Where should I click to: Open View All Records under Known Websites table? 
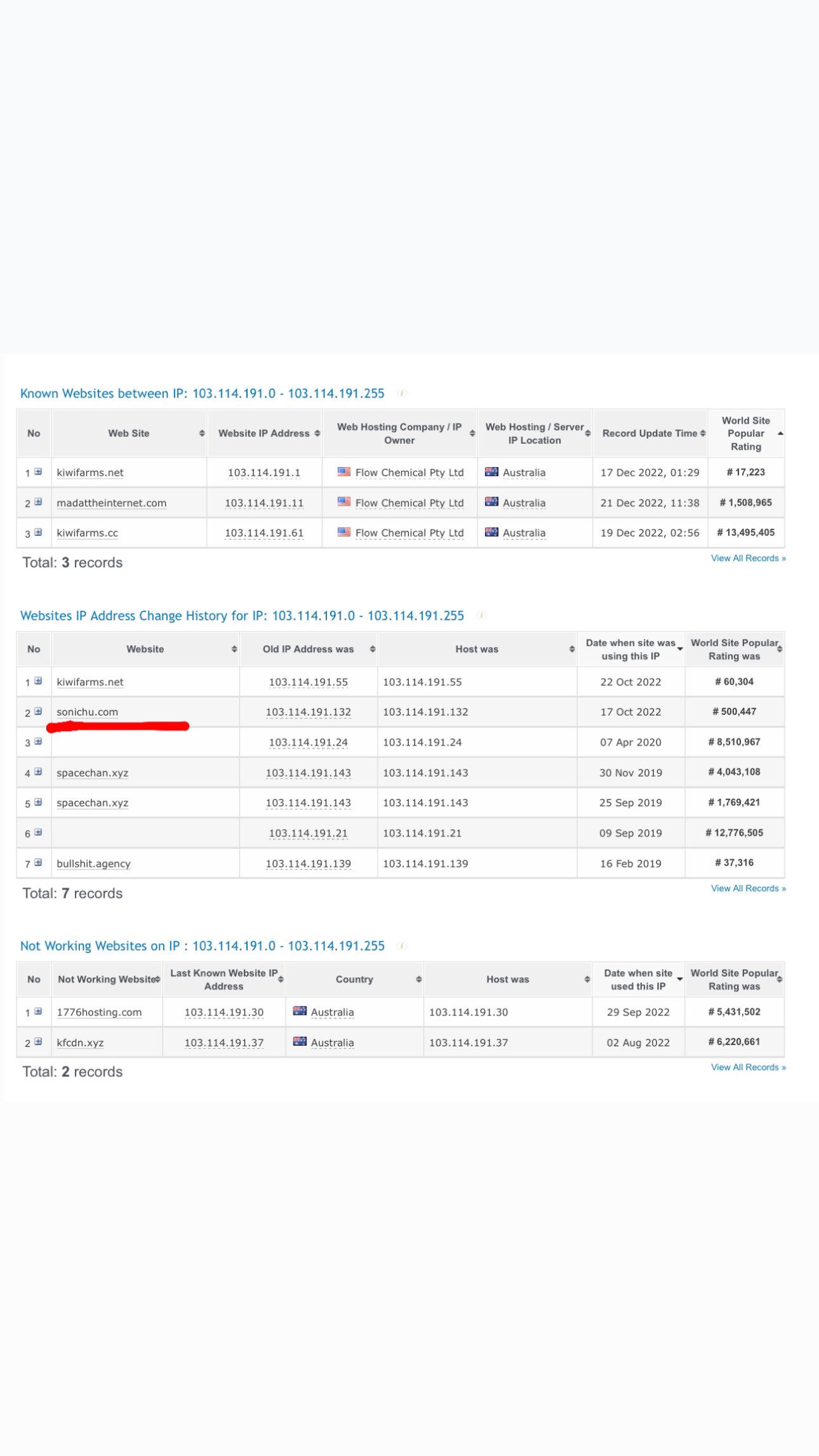coord(748,558)
